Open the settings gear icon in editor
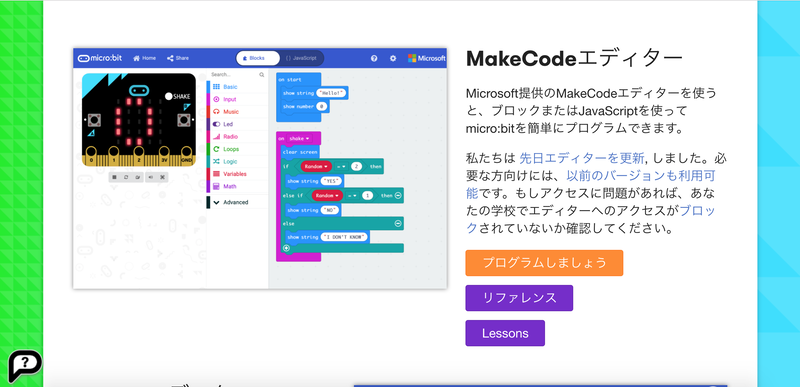This screenshot has width=800, height=387. [393, 58]
